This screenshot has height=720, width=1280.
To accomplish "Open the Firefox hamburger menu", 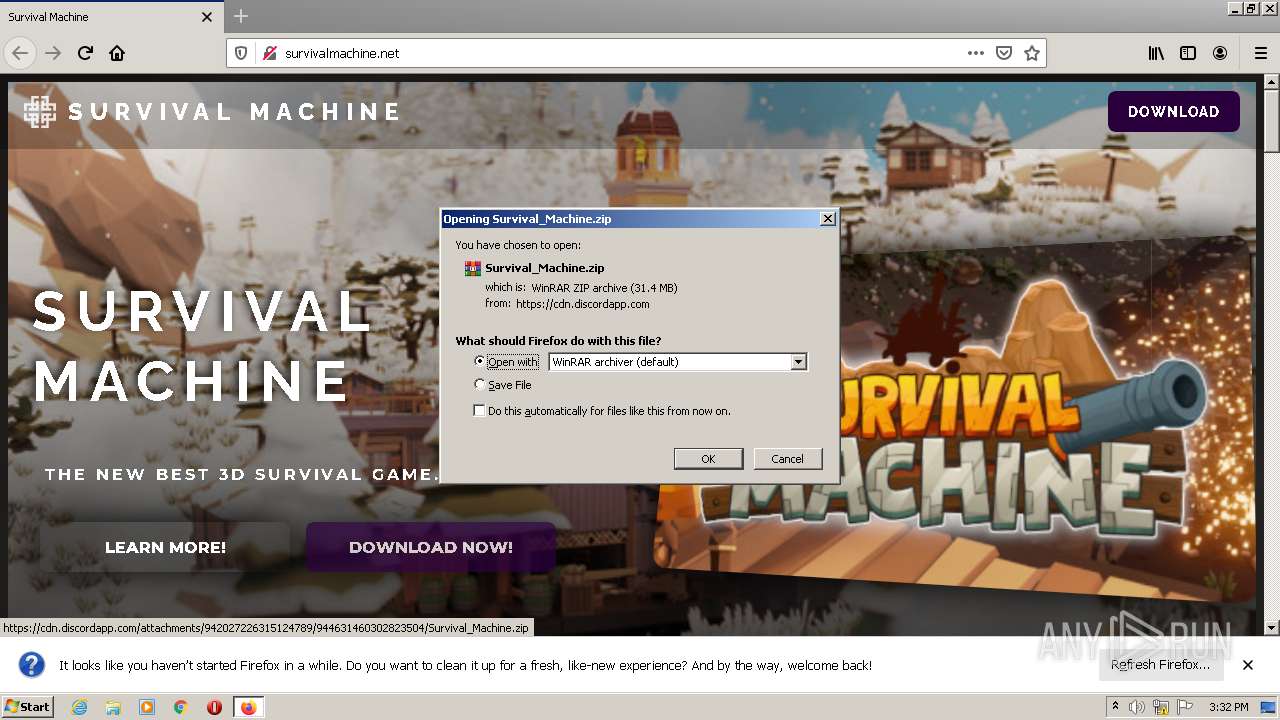I will coord(1260,53).
